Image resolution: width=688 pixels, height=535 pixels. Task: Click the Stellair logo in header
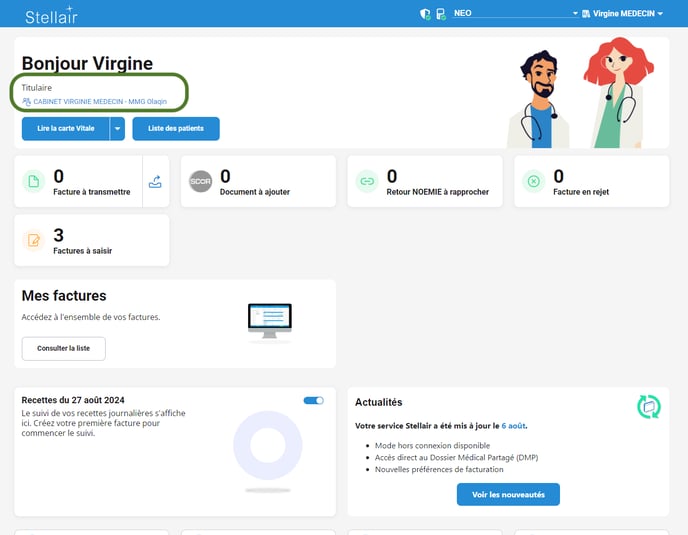(x=51, y=14)
